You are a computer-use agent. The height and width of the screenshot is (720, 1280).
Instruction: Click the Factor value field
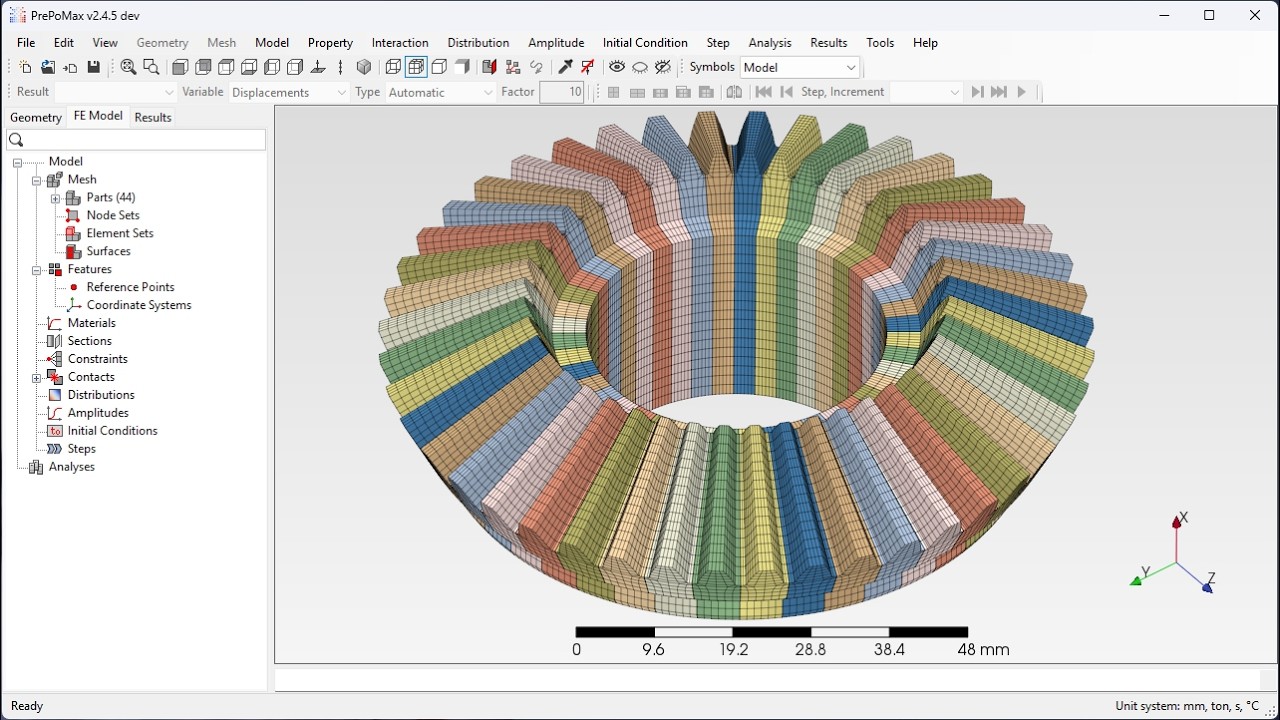(x=561, y=92)
